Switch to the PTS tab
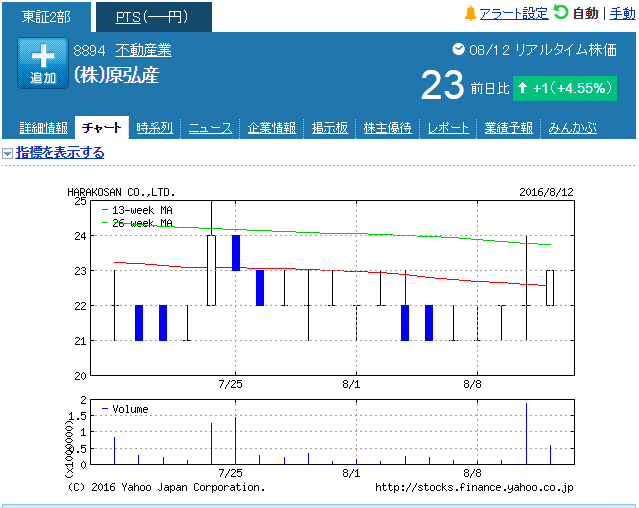The height and width of the screenshot is (508, 639). (x=154, y=17)
